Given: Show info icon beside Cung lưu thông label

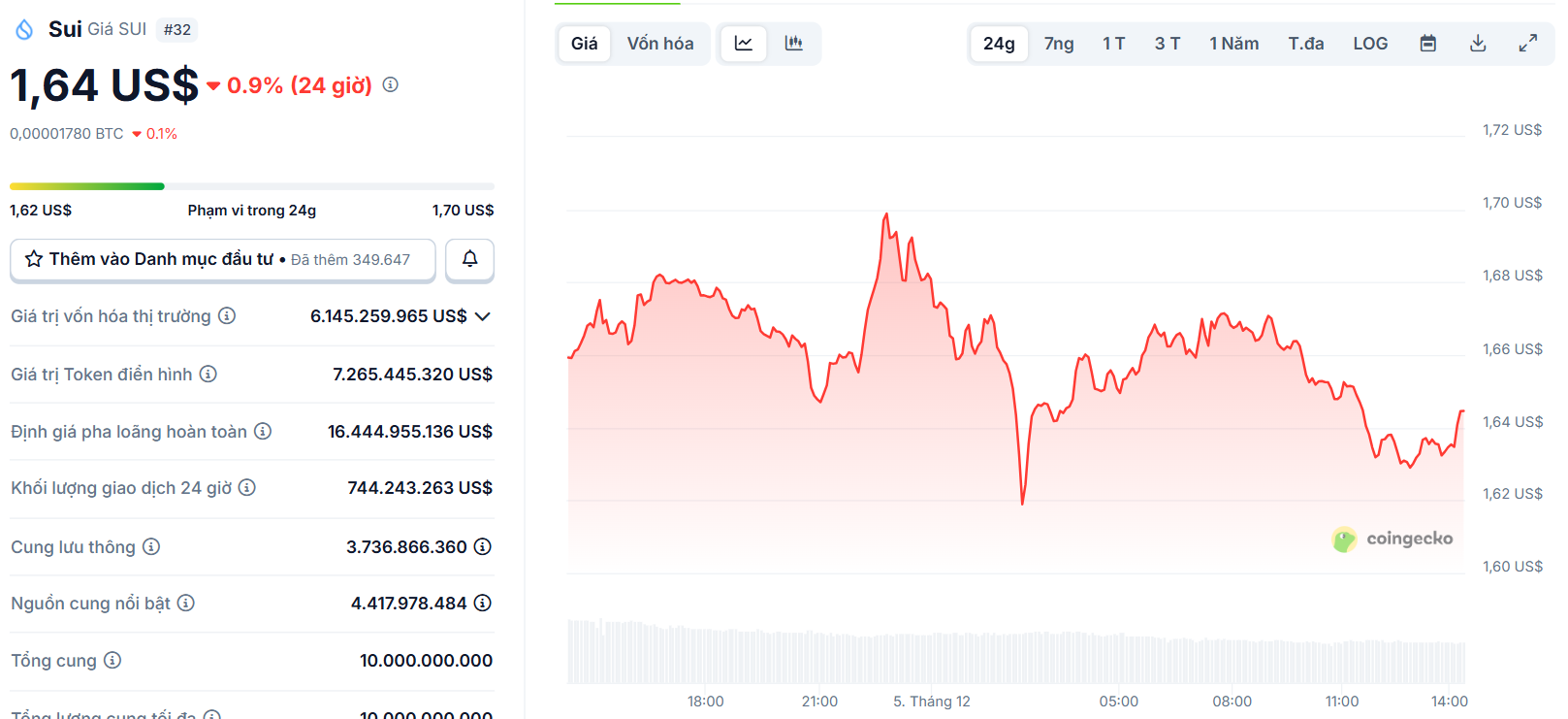Looking at the screenshot, I should tap(151, 546).
